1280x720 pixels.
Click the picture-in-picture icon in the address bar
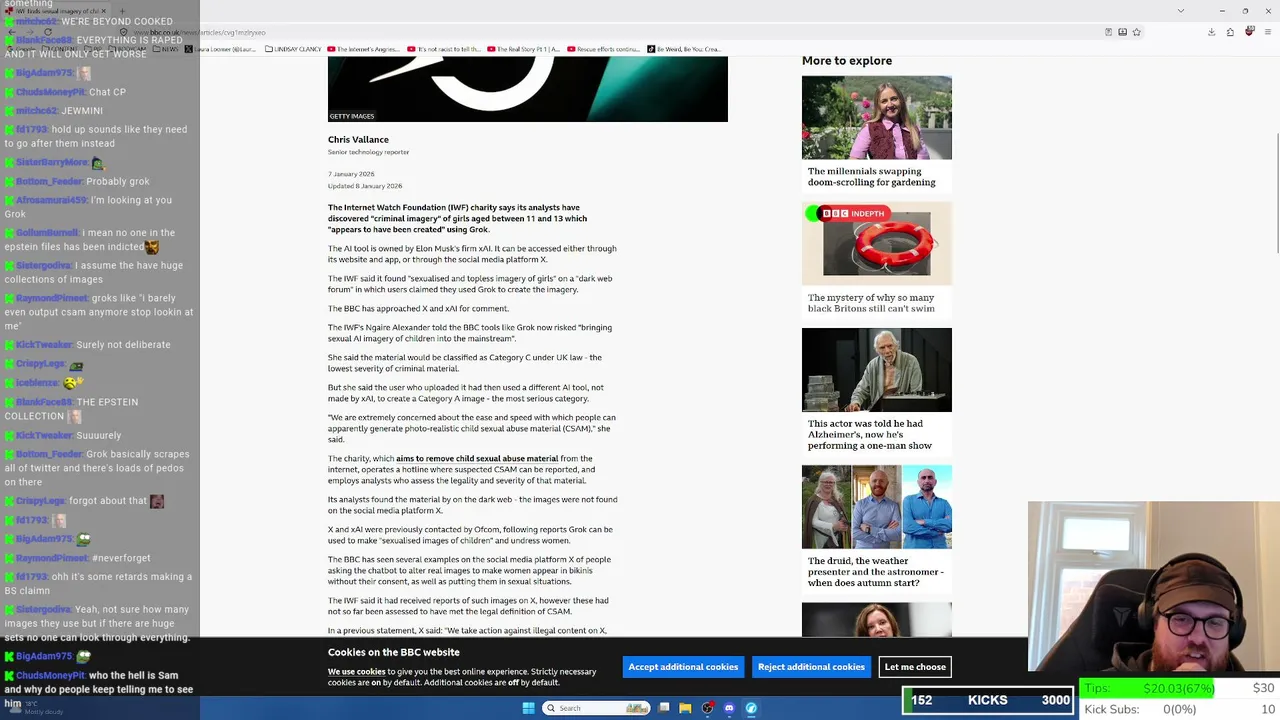tap(1122, 32)
